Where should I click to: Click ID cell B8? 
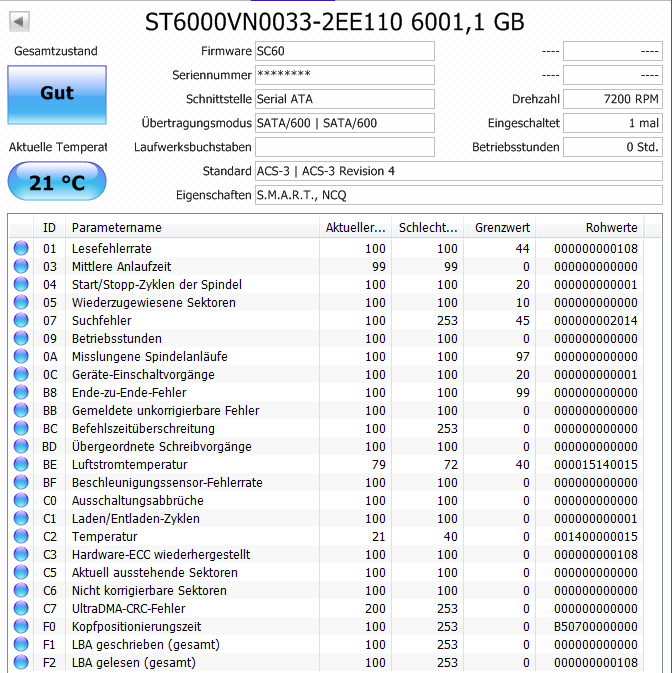[50, 393]
